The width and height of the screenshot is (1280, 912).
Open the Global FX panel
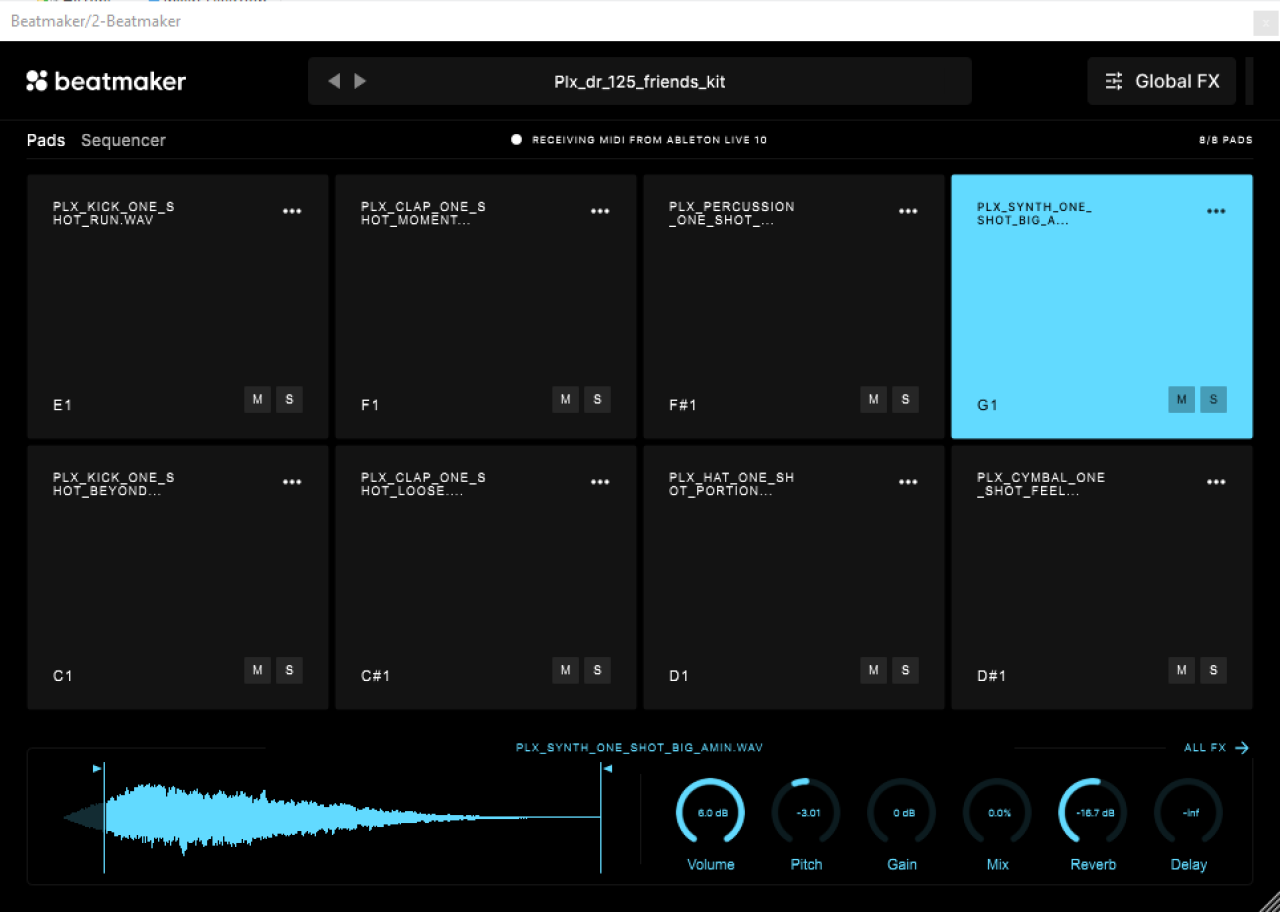[1161, 81]
